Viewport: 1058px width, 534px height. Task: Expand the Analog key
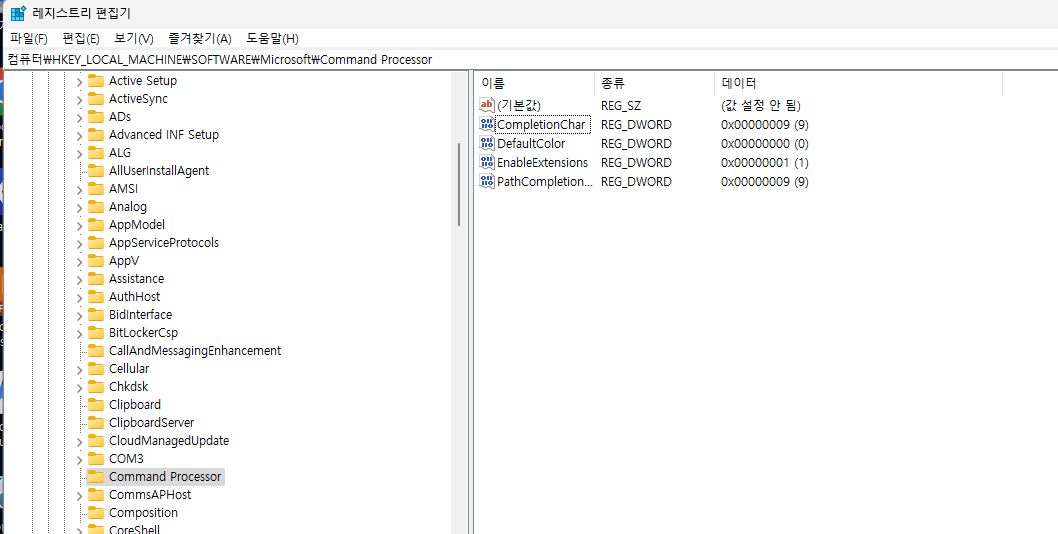(x=79, y=207)
